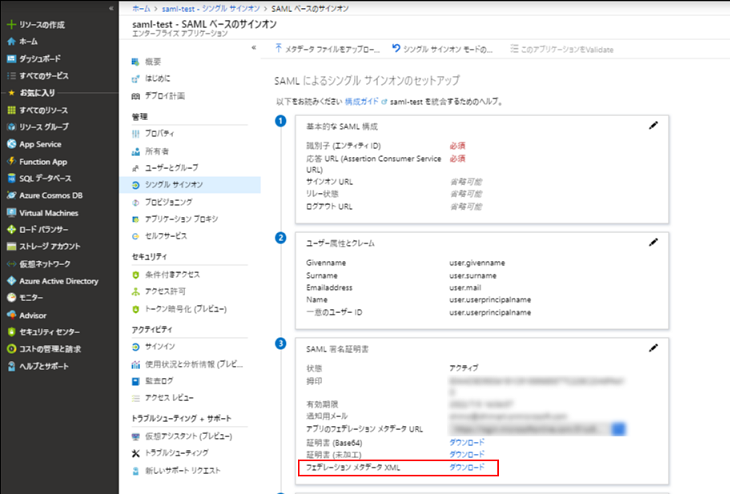Screen dimensions: 730x494
Task: Click このアプリケーションをValidate toolbar button
Action: click(x=561, y=49)
